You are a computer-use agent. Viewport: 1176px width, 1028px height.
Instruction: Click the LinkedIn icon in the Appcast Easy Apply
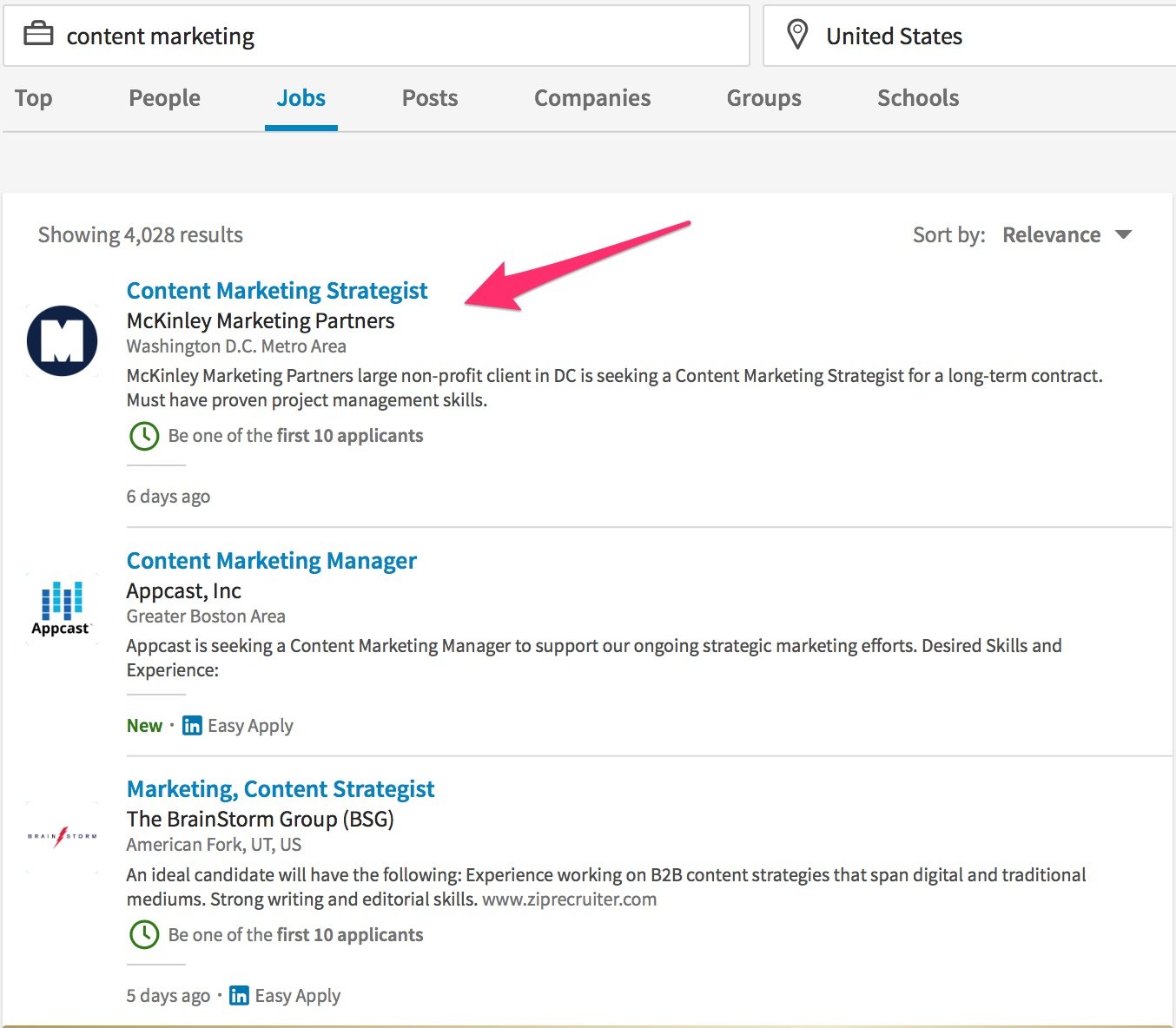(x=192, y=726)
